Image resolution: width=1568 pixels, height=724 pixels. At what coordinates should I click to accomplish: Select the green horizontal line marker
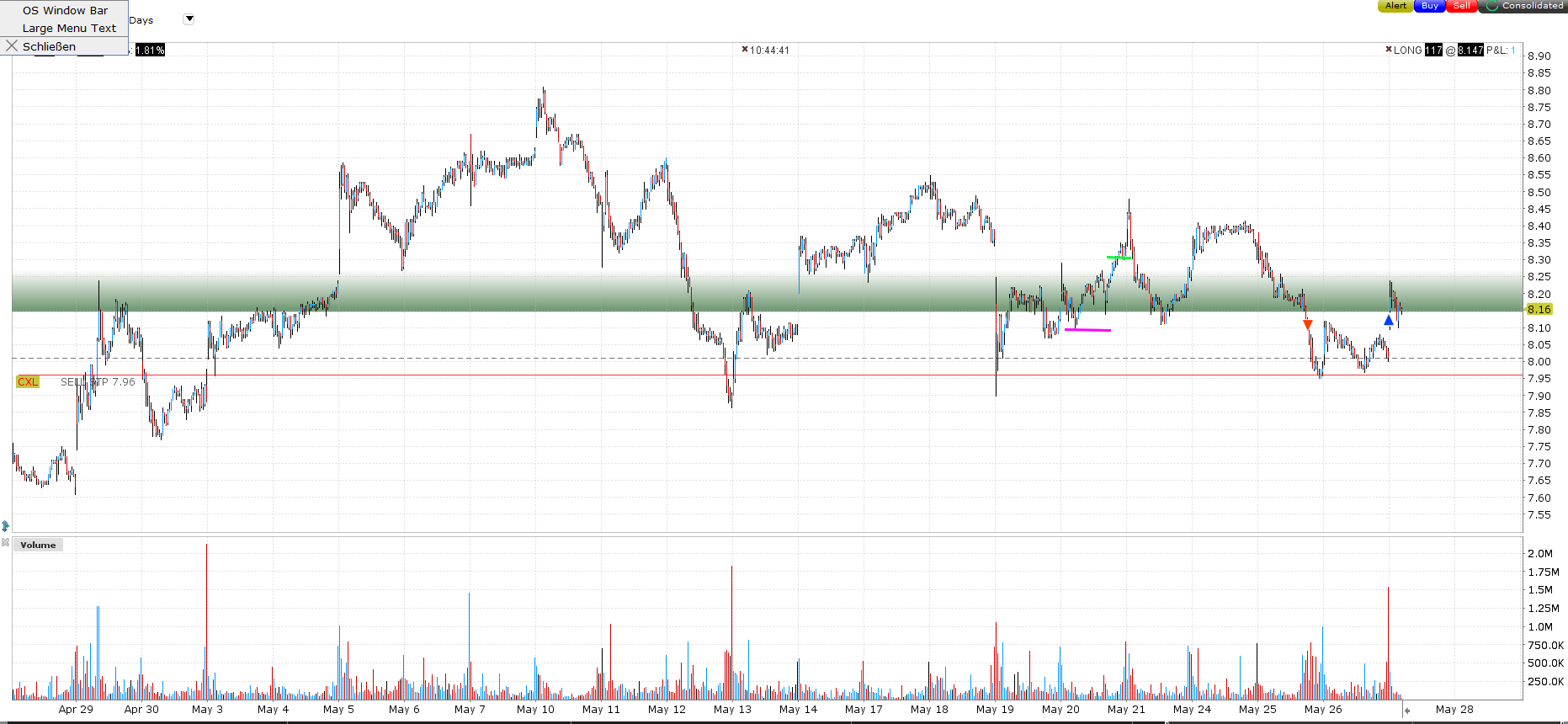1119,258
